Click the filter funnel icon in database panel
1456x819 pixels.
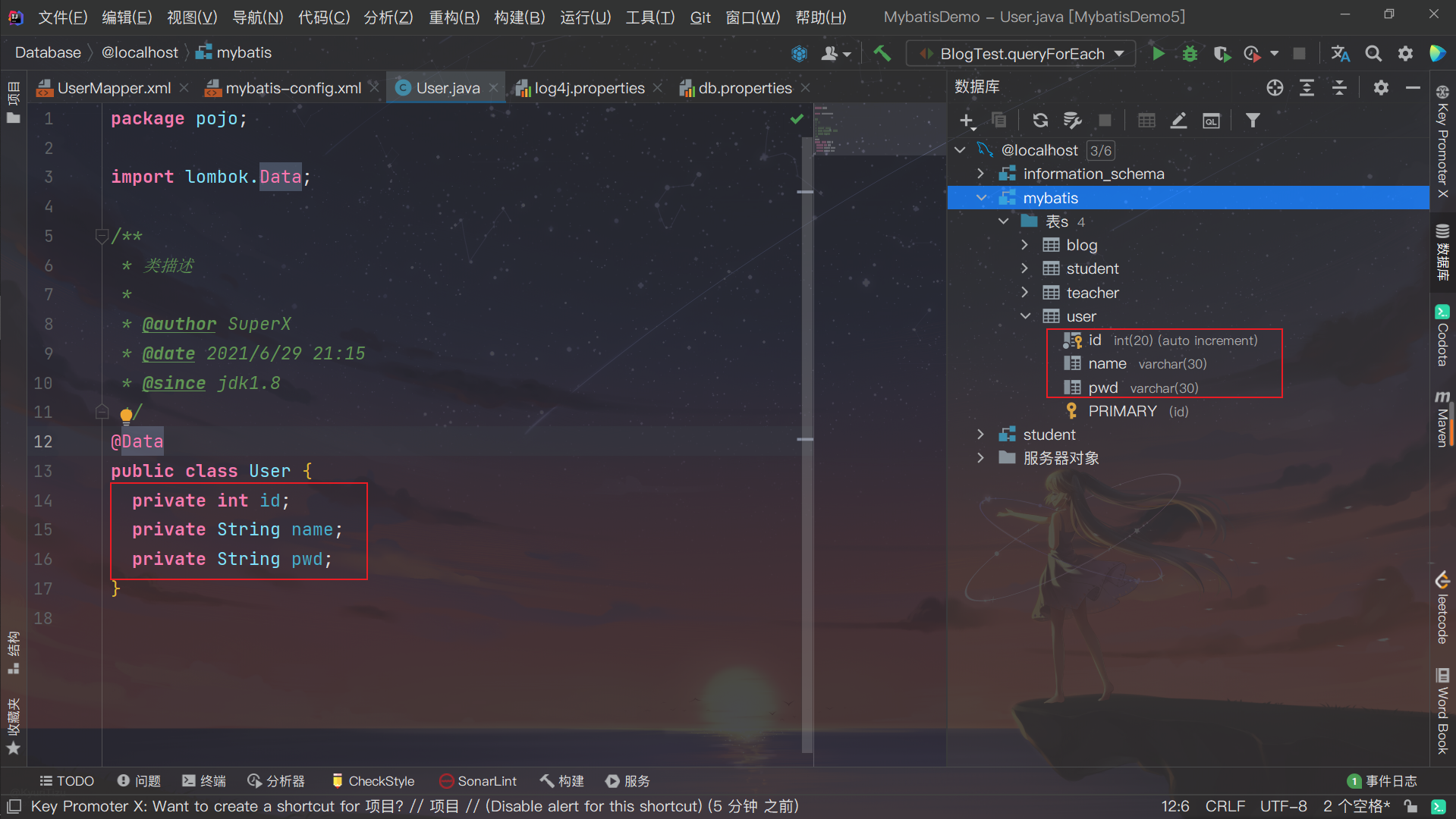(1253, 121)
